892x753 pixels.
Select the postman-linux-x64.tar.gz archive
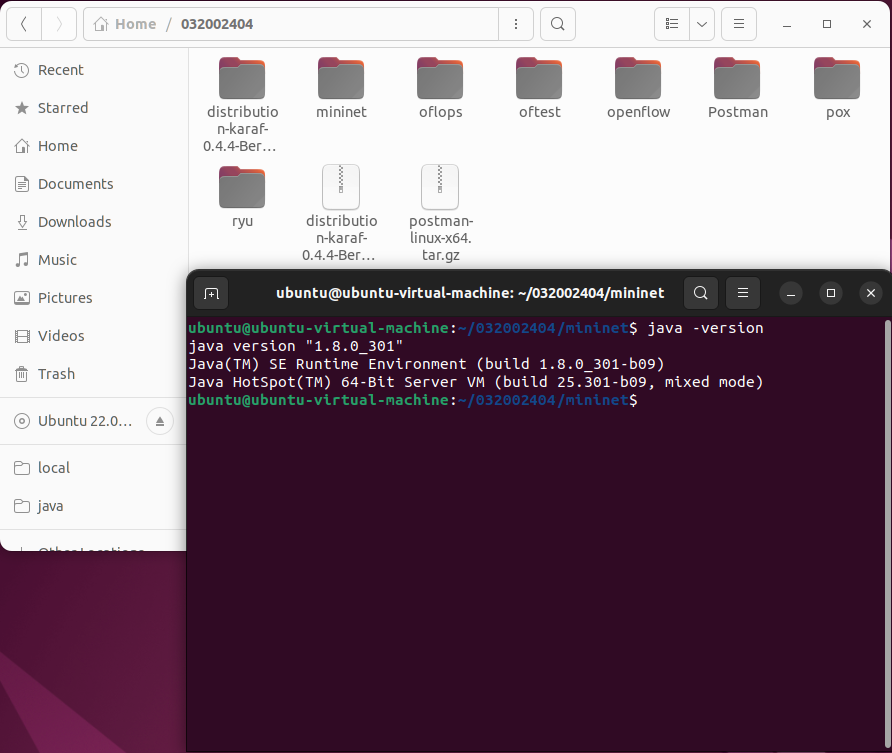[440, 213]
